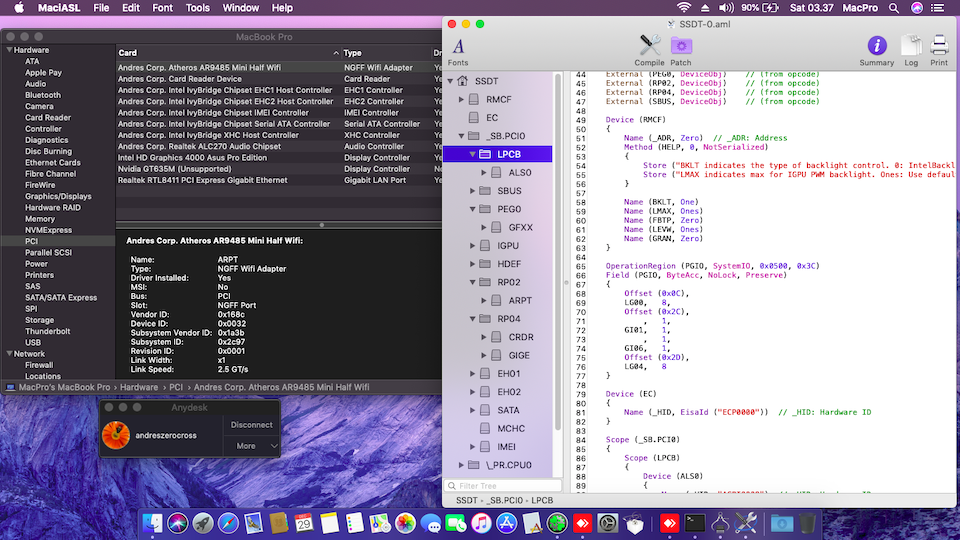Collapse the SSDT root tree node
The width and height of the screenshot is (960, 540).
pyautogui.click(x=451, y=81)
